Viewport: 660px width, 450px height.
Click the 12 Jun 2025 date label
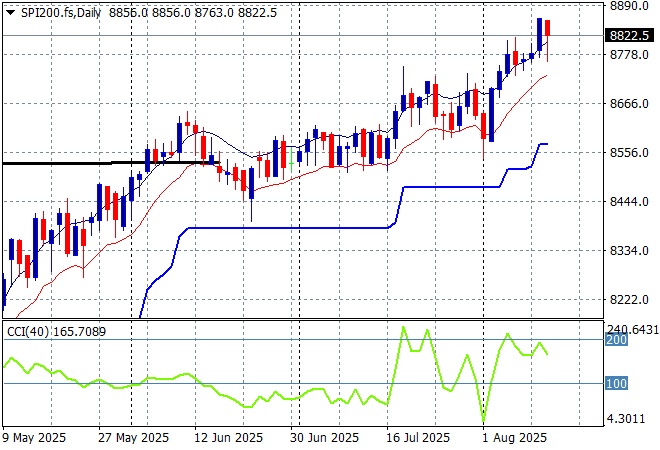[228, 438]
